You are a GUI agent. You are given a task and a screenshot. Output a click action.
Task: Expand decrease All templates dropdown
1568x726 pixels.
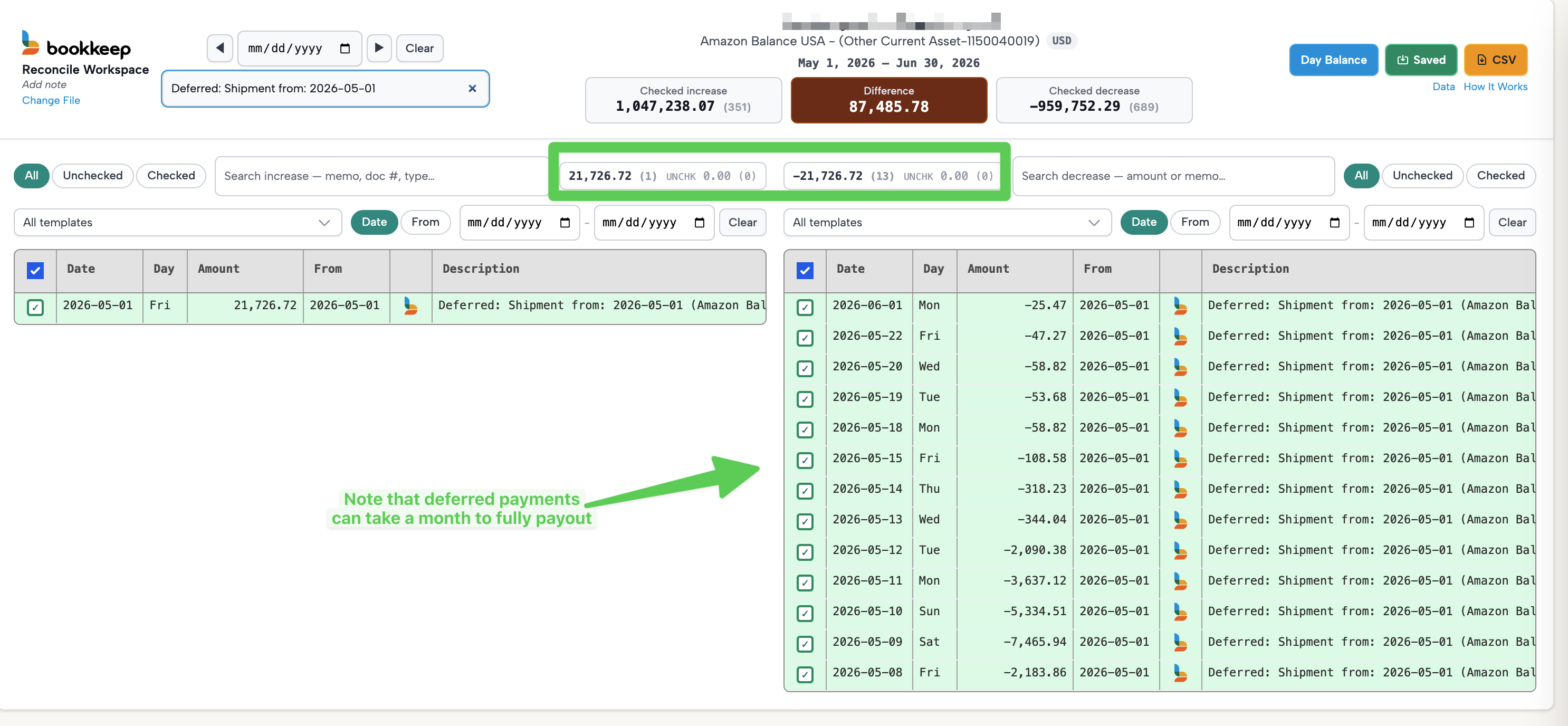click(947, 223)
